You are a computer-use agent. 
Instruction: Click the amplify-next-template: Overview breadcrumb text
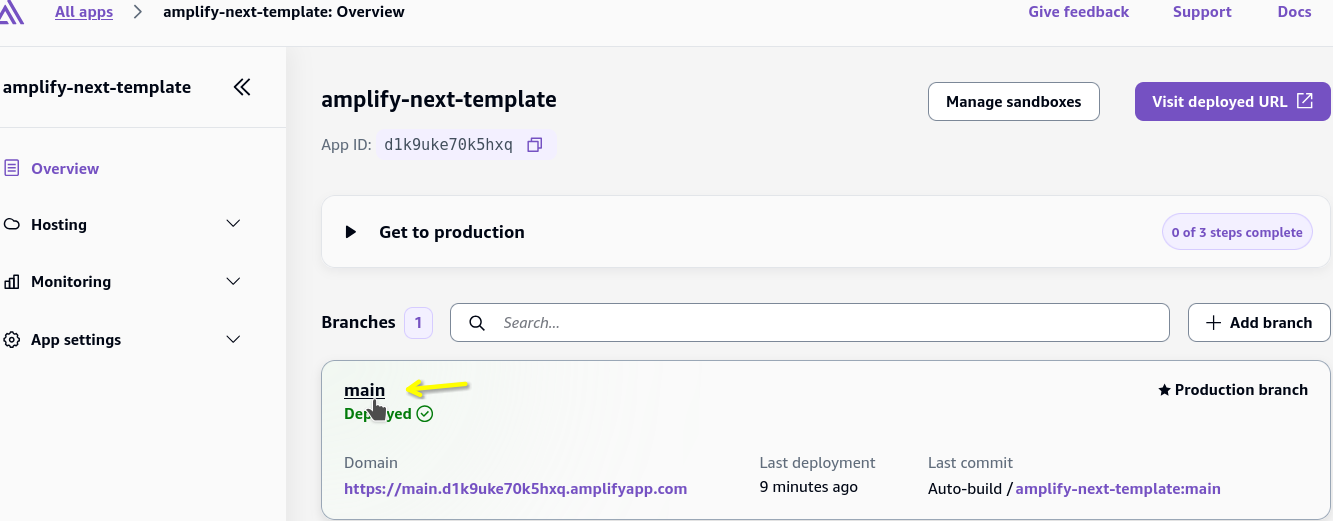coord(284,12)
